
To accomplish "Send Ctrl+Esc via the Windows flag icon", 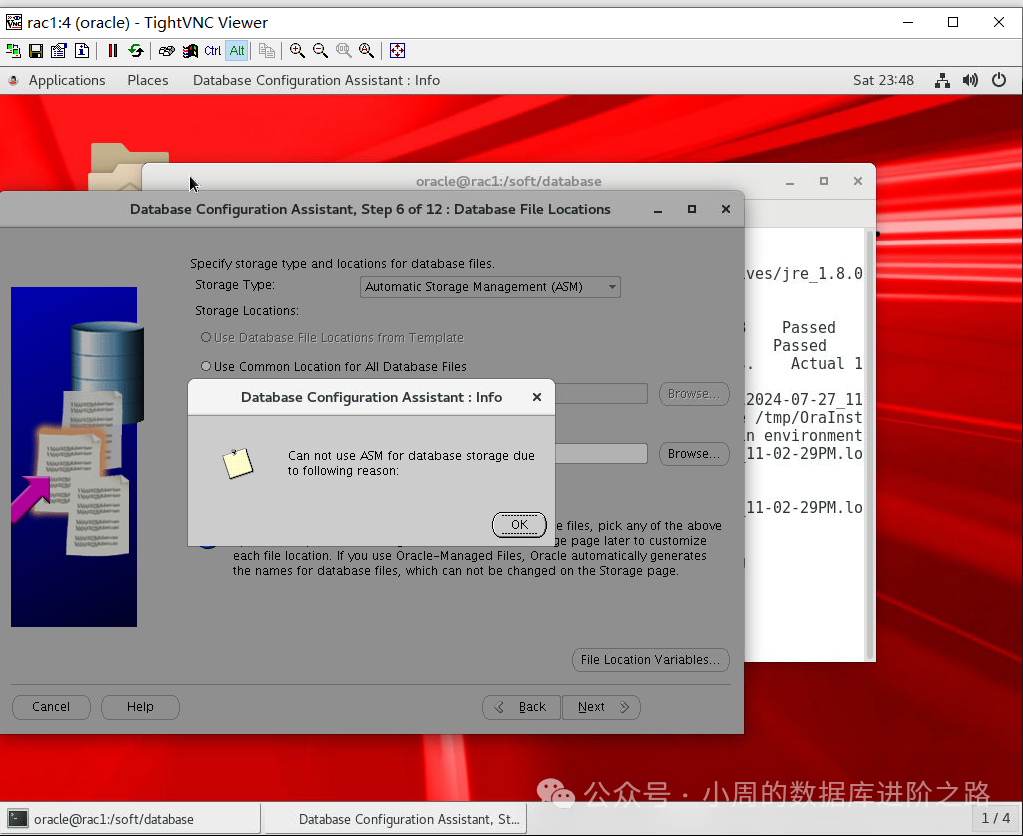I will pyautogui.click(x=190, y=51).
